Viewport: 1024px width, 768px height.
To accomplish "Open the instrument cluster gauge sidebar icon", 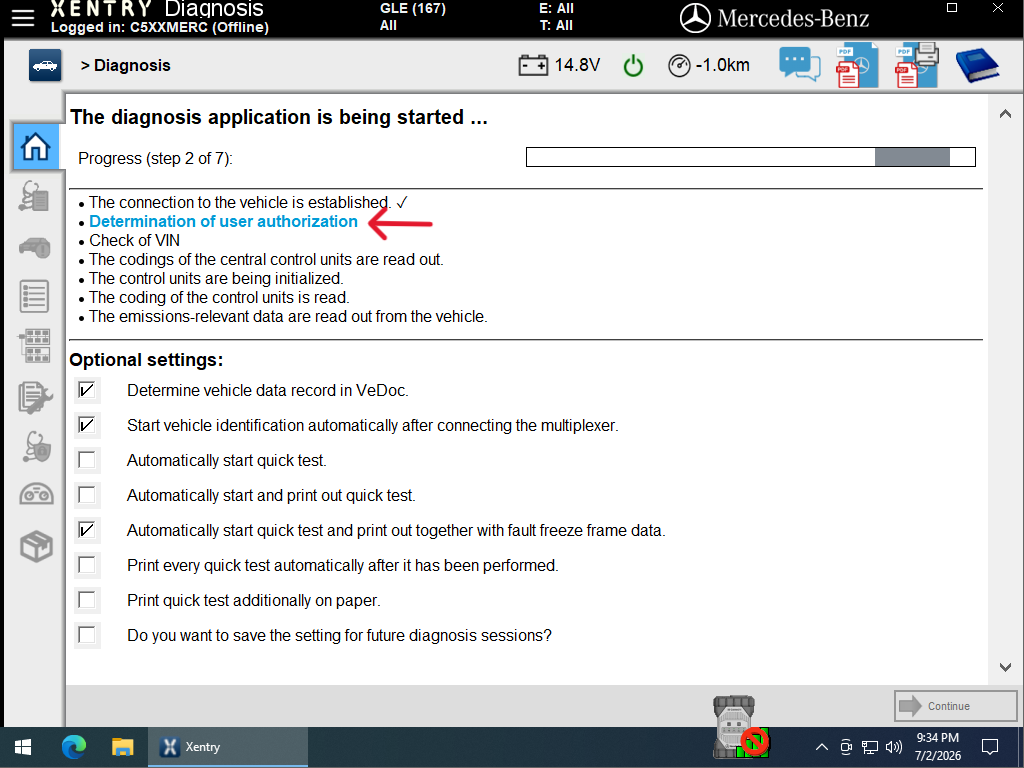I will (36, 494).
